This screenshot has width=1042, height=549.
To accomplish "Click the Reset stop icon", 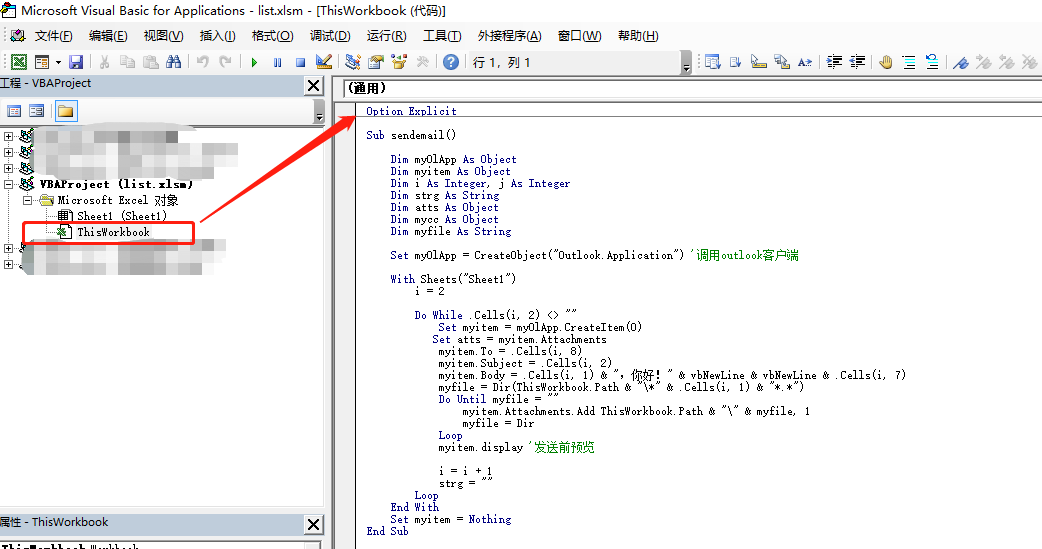I will tap(300, 62).
